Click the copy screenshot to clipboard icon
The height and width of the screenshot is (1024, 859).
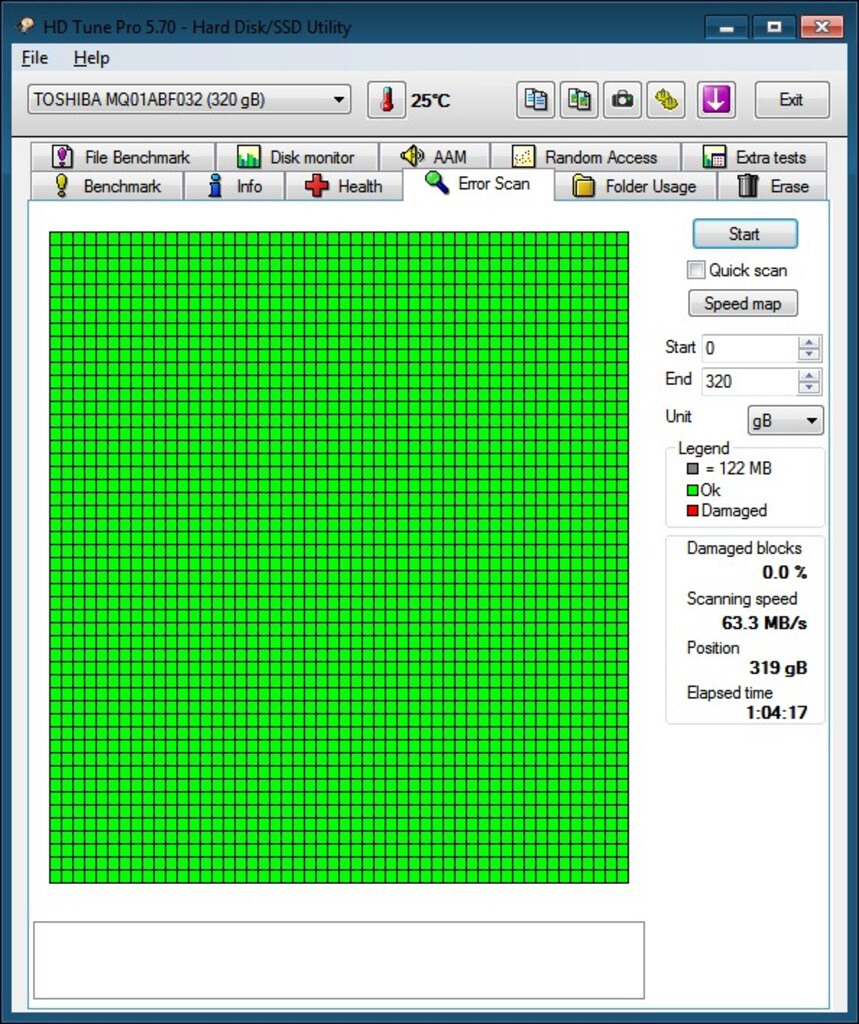coord(579,100)
